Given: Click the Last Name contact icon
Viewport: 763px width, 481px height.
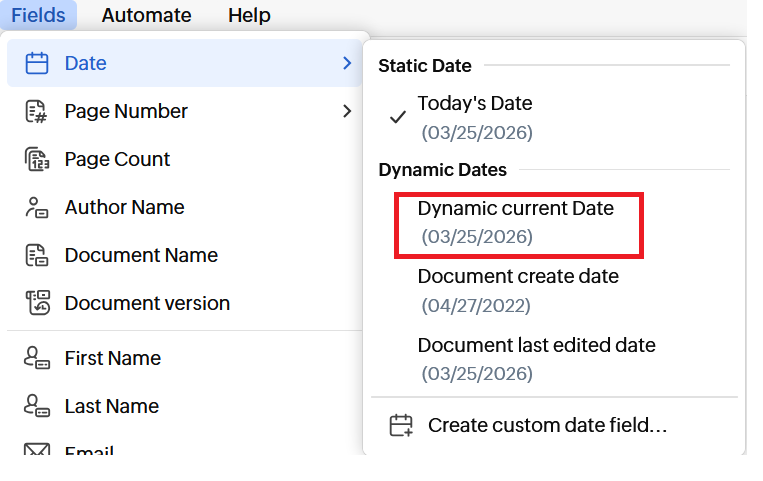Looking at the screenshot, I should [x=36, y=406].
